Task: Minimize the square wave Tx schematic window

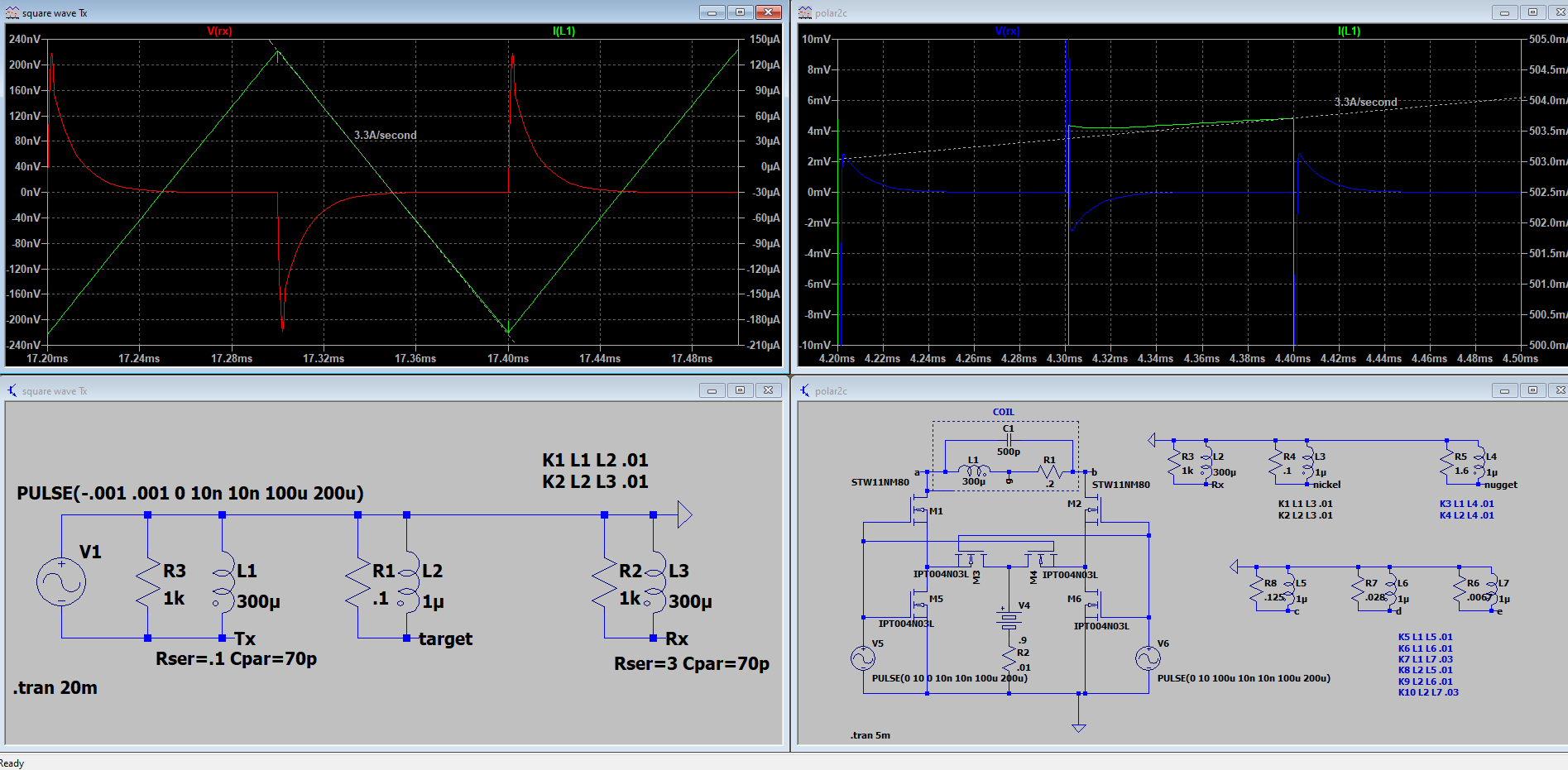Action: (x=712, y=390)
